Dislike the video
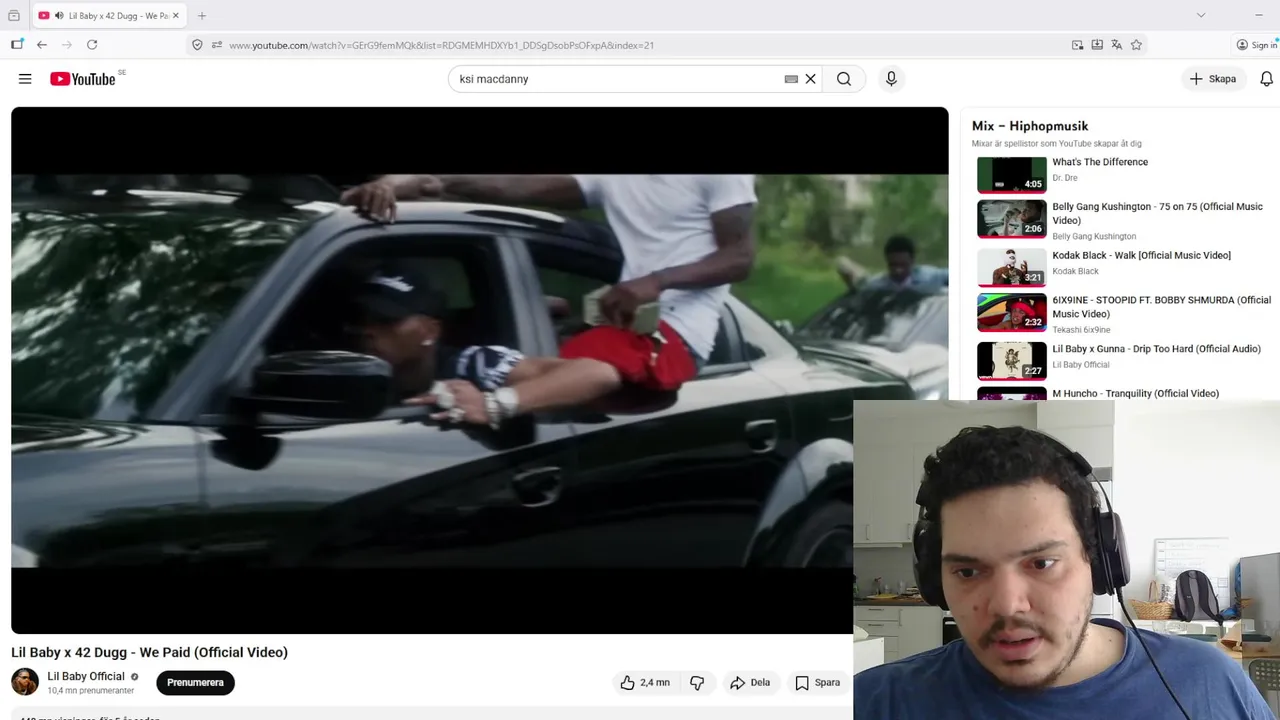1280x720 pixels. point(697,682)
